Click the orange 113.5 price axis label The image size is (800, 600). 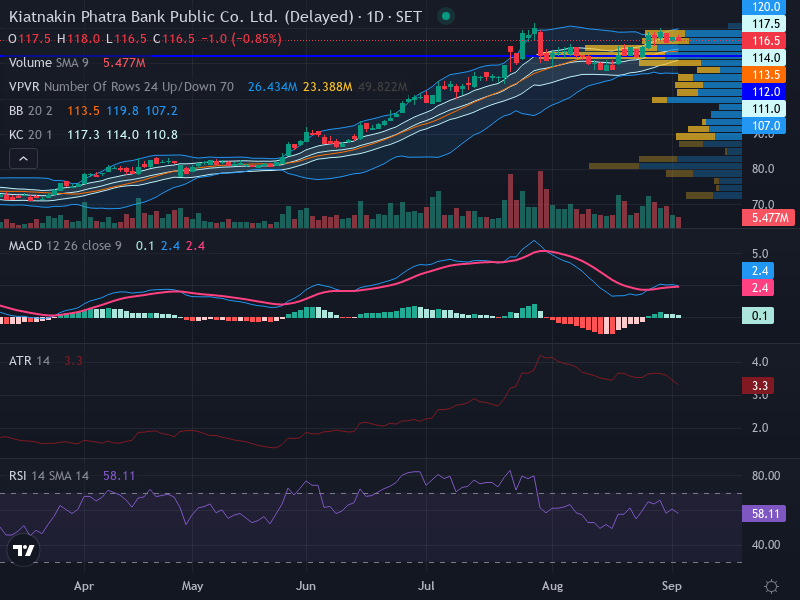[x=764, y=75]
